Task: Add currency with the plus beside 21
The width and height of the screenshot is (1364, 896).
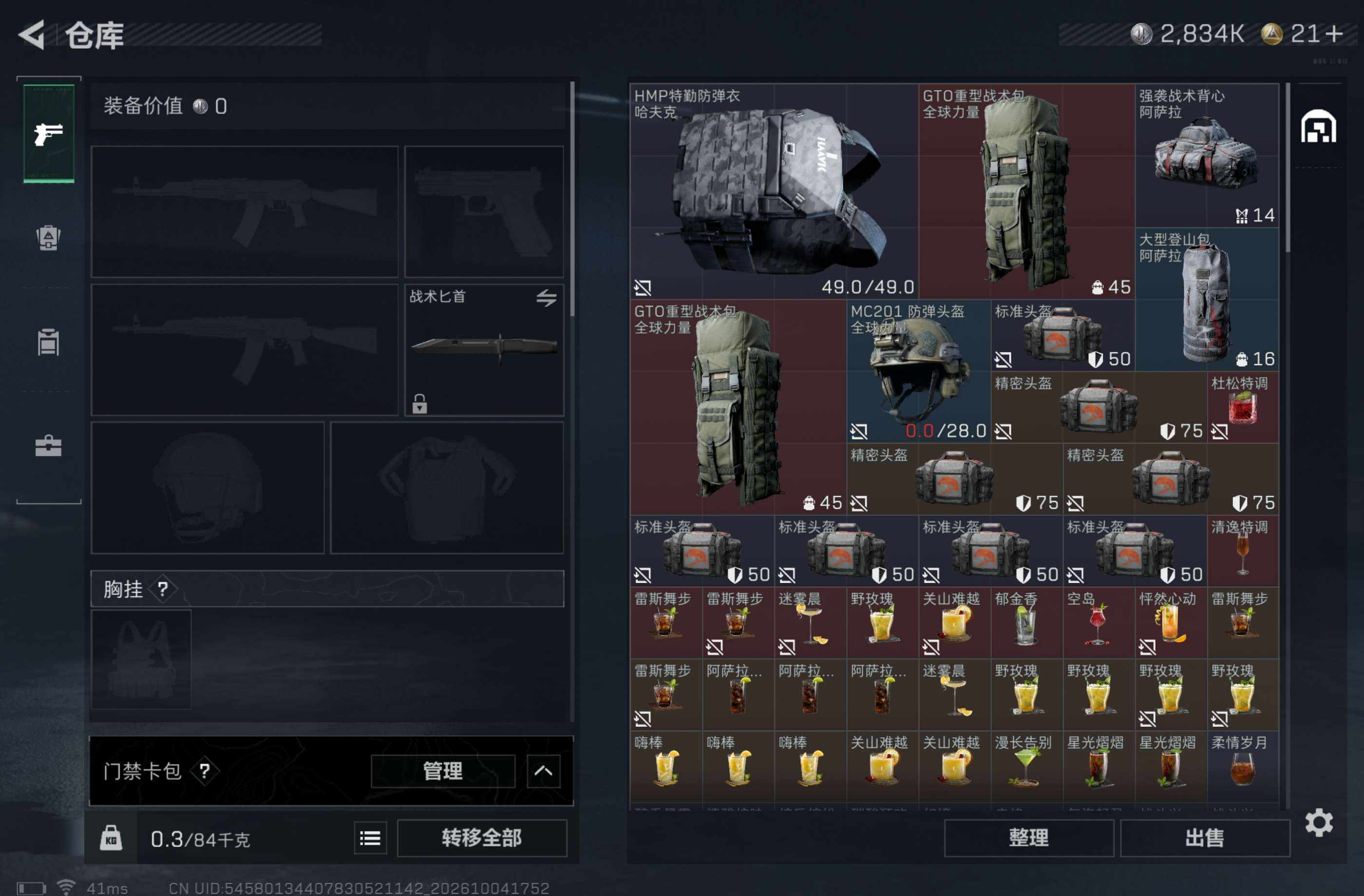Action: (1334, 34)
